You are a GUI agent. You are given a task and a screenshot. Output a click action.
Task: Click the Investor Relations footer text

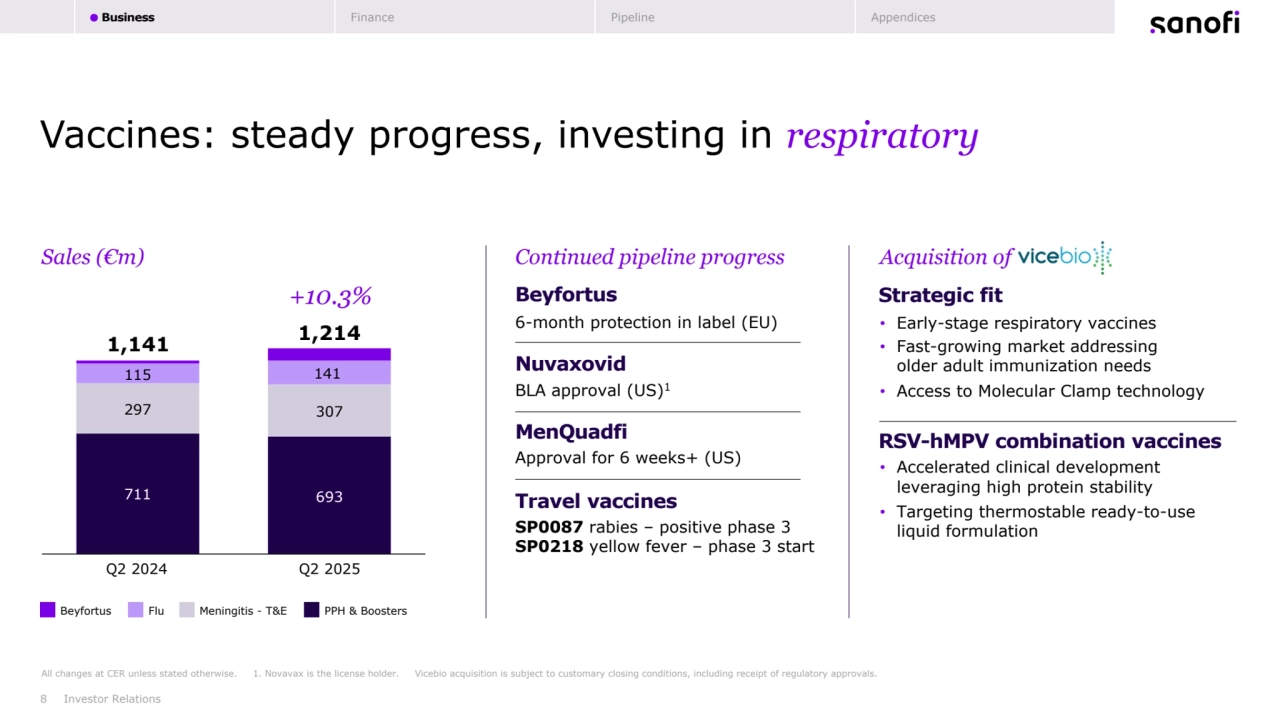click(112, 699)
